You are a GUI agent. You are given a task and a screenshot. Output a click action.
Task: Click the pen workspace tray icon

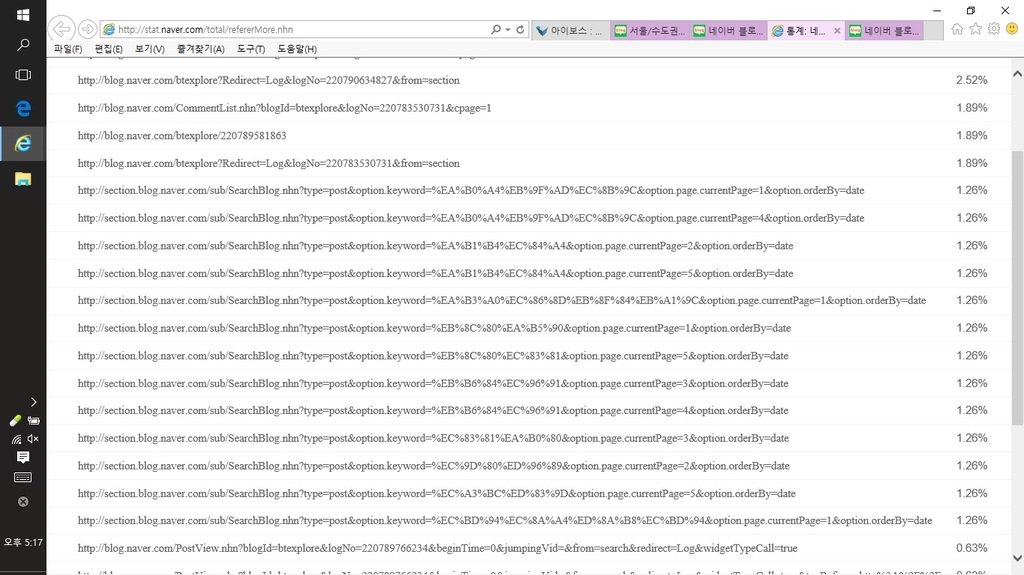[16, 421]
